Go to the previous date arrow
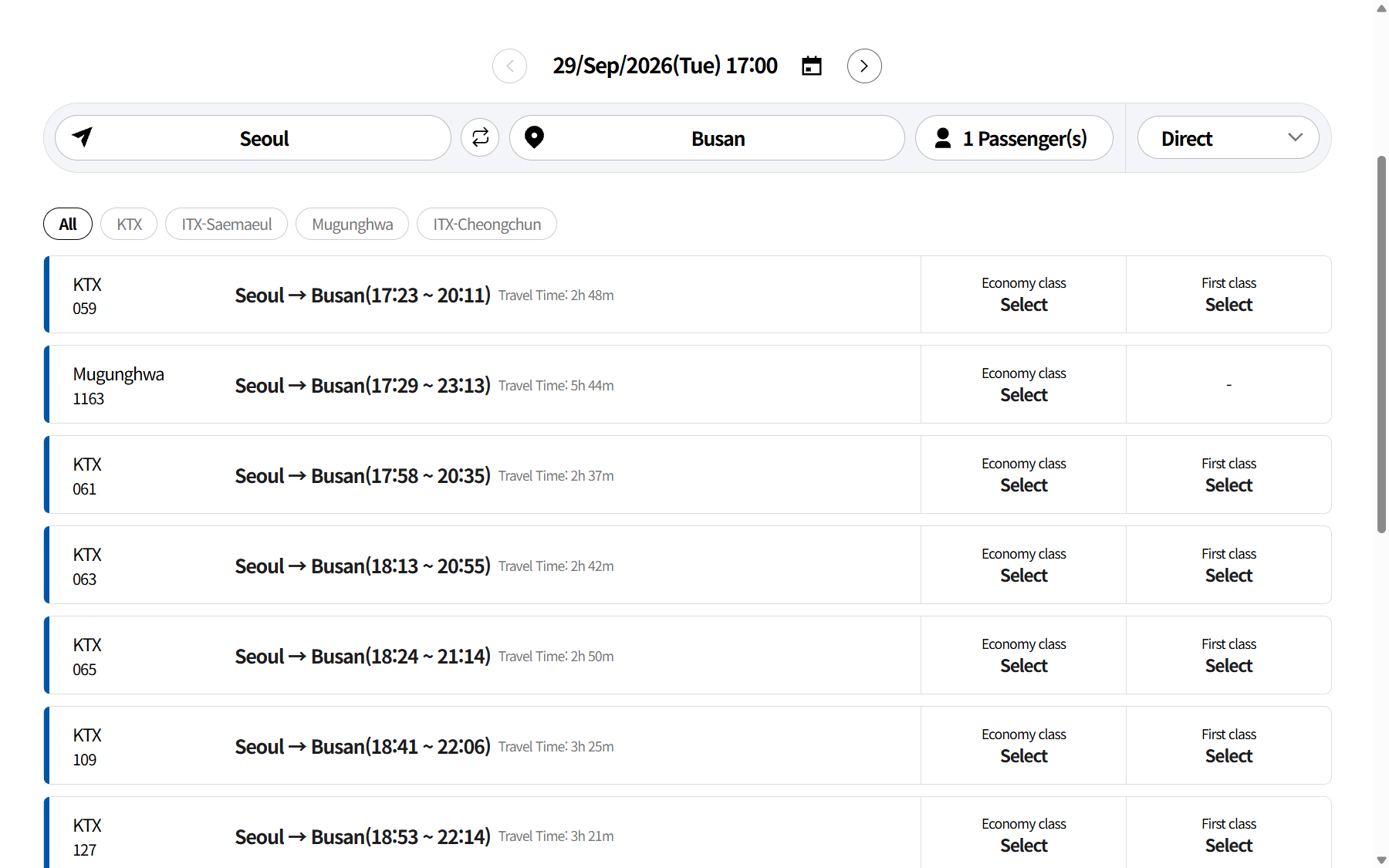Viewport: 1389px width, 868px height. coord(509,66)
